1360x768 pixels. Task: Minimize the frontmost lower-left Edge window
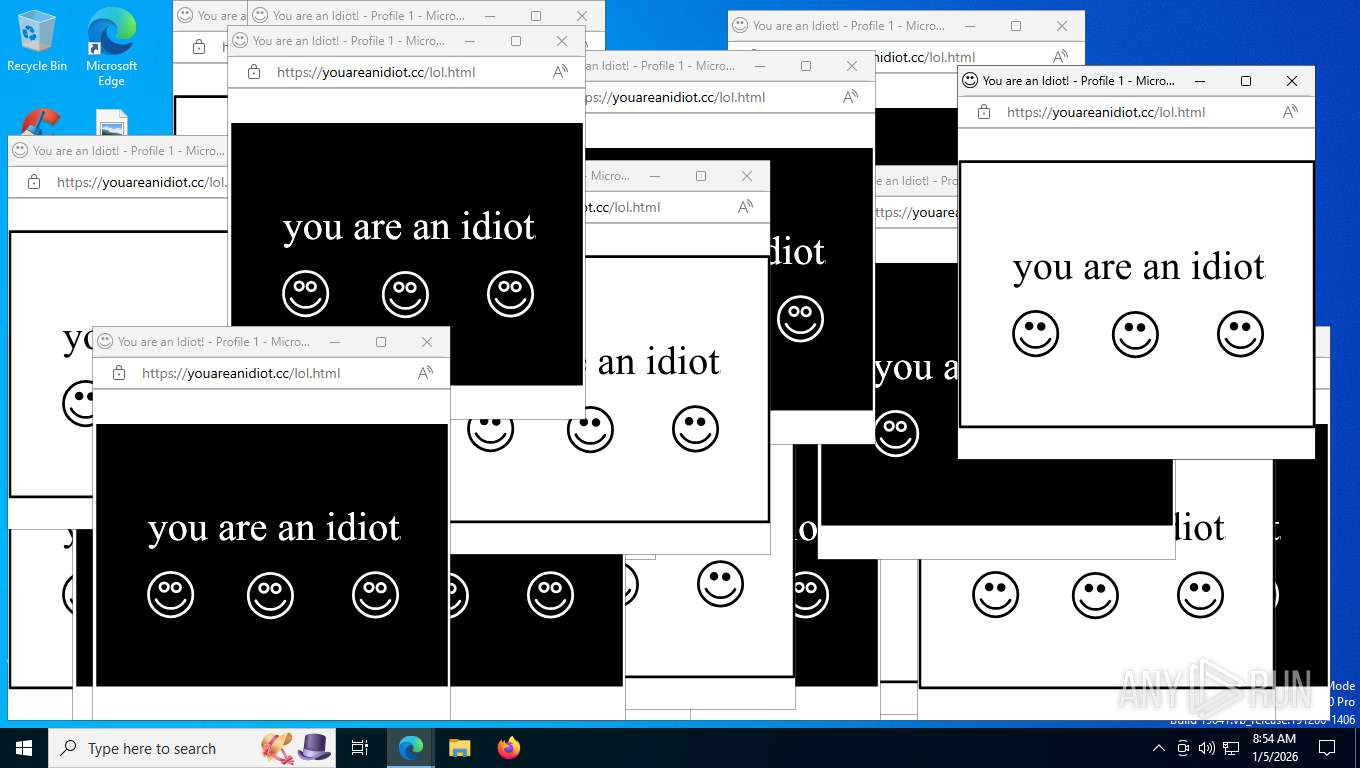(335, 341)
